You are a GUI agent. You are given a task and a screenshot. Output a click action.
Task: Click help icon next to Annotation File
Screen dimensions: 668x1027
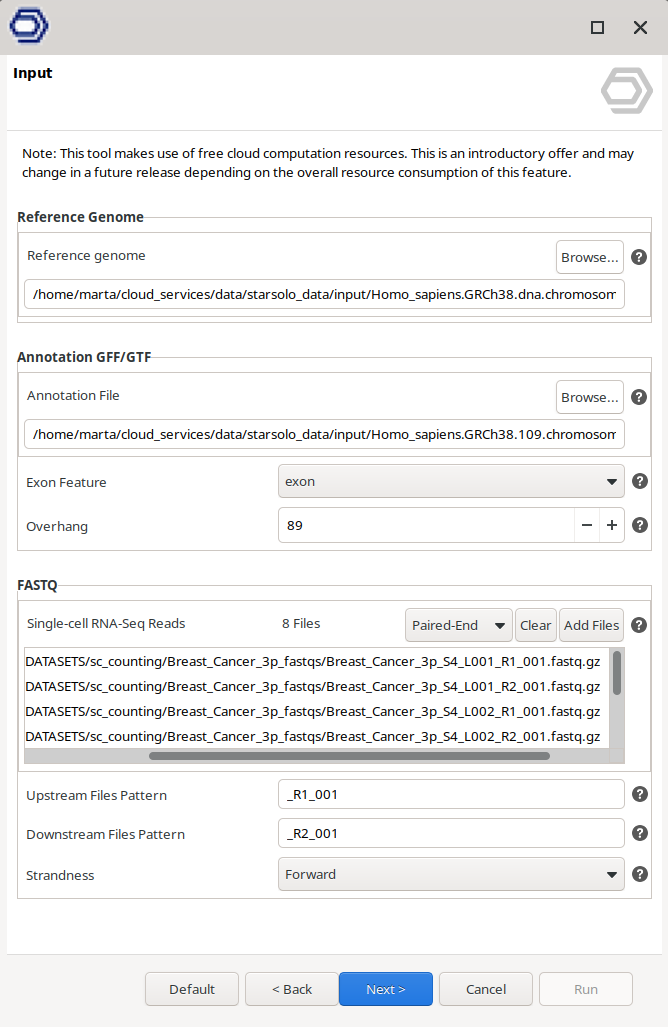[639, 397]
